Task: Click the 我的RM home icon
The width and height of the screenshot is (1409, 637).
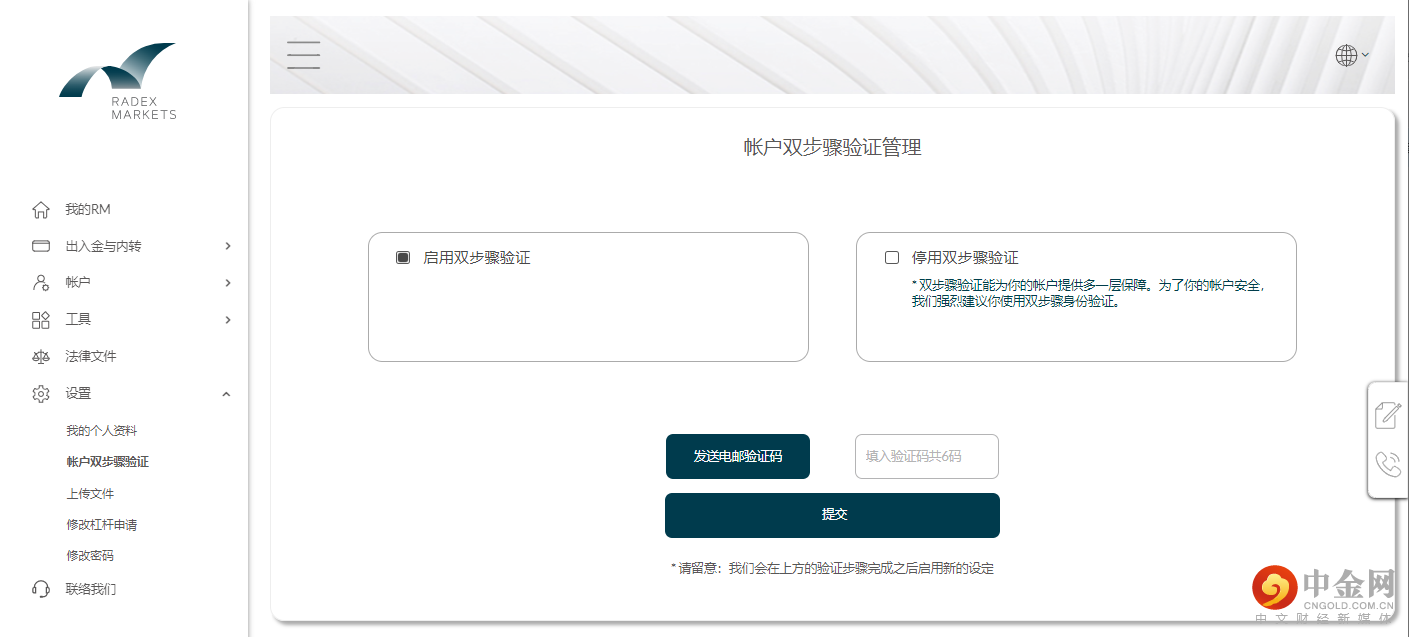Action: pyautogui.click(x=40, y=209)
